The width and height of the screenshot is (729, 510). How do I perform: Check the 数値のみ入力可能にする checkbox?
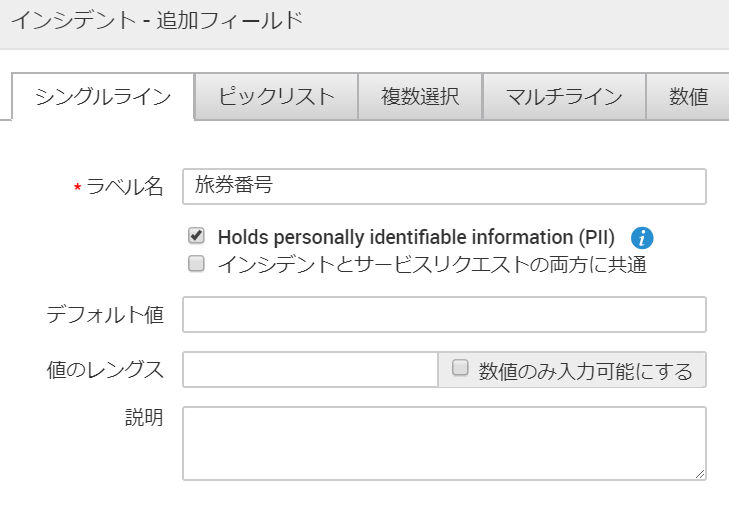[460, 368]
